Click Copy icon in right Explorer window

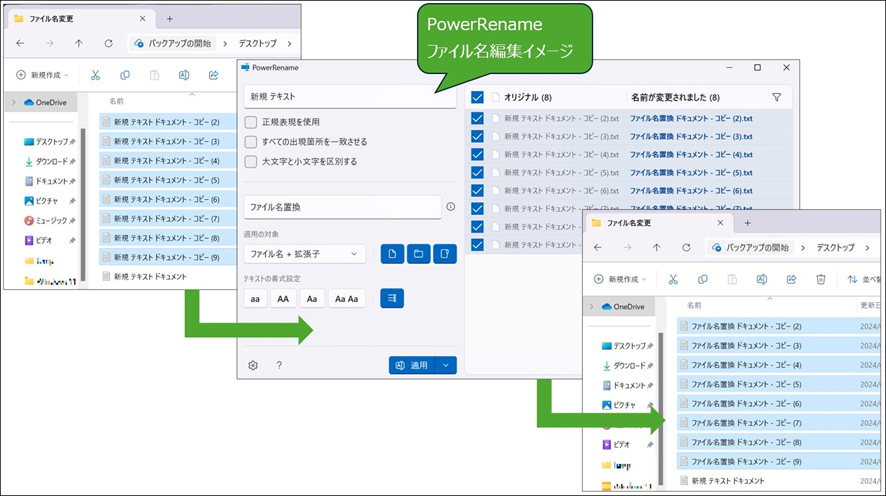tap(702, 279)
